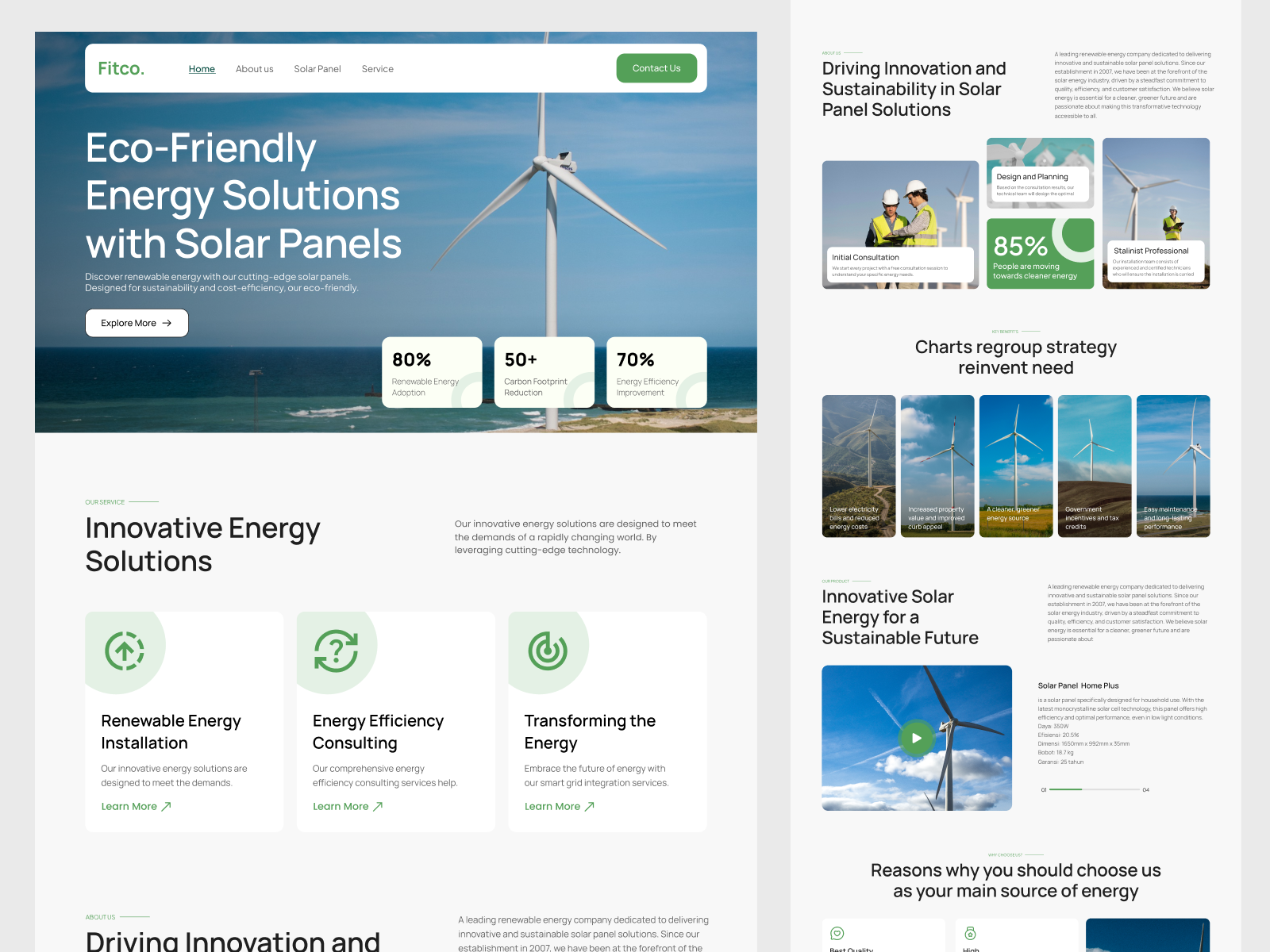Open Learn More under Renewable Energy Installation
Viewport: 1270px width, 952px height.
(x=129, y=806)
